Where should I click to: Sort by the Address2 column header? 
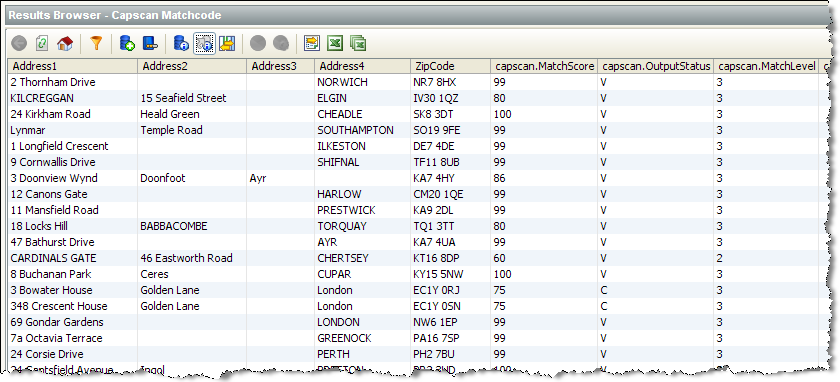click(192, 66)
